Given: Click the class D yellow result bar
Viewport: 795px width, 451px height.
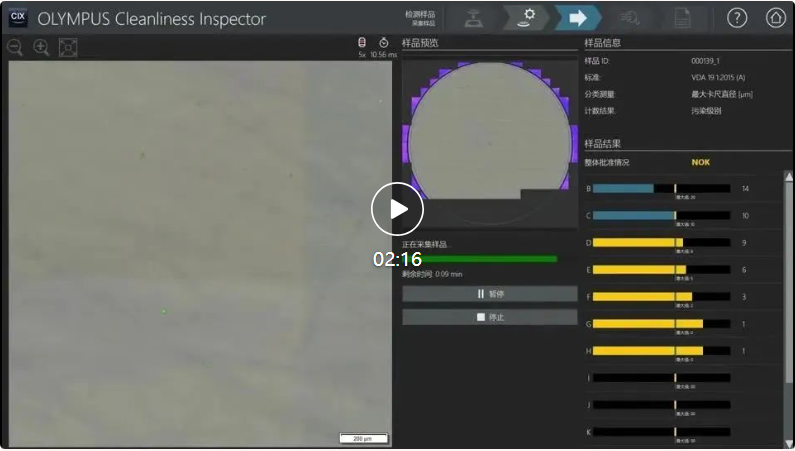Looking at the screenshot, I should [661, 243].
